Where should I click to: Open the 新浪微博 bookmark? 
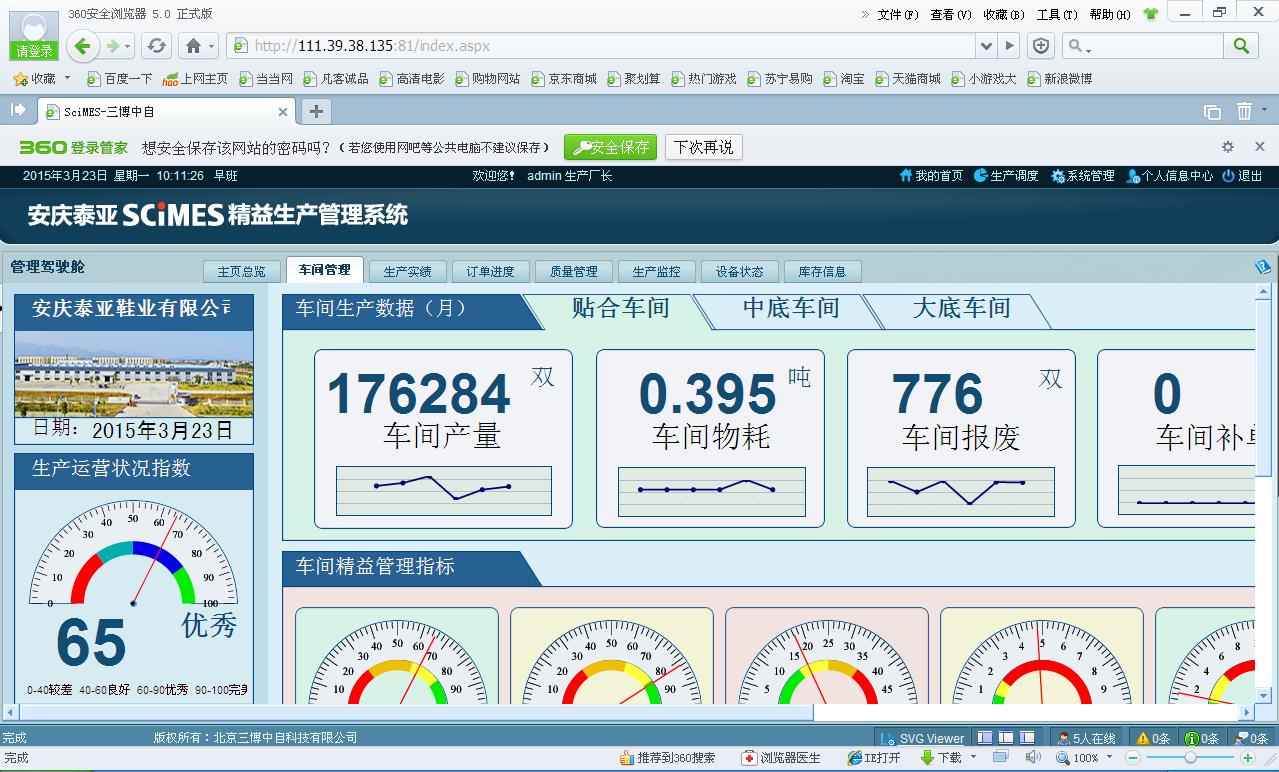1059,78
